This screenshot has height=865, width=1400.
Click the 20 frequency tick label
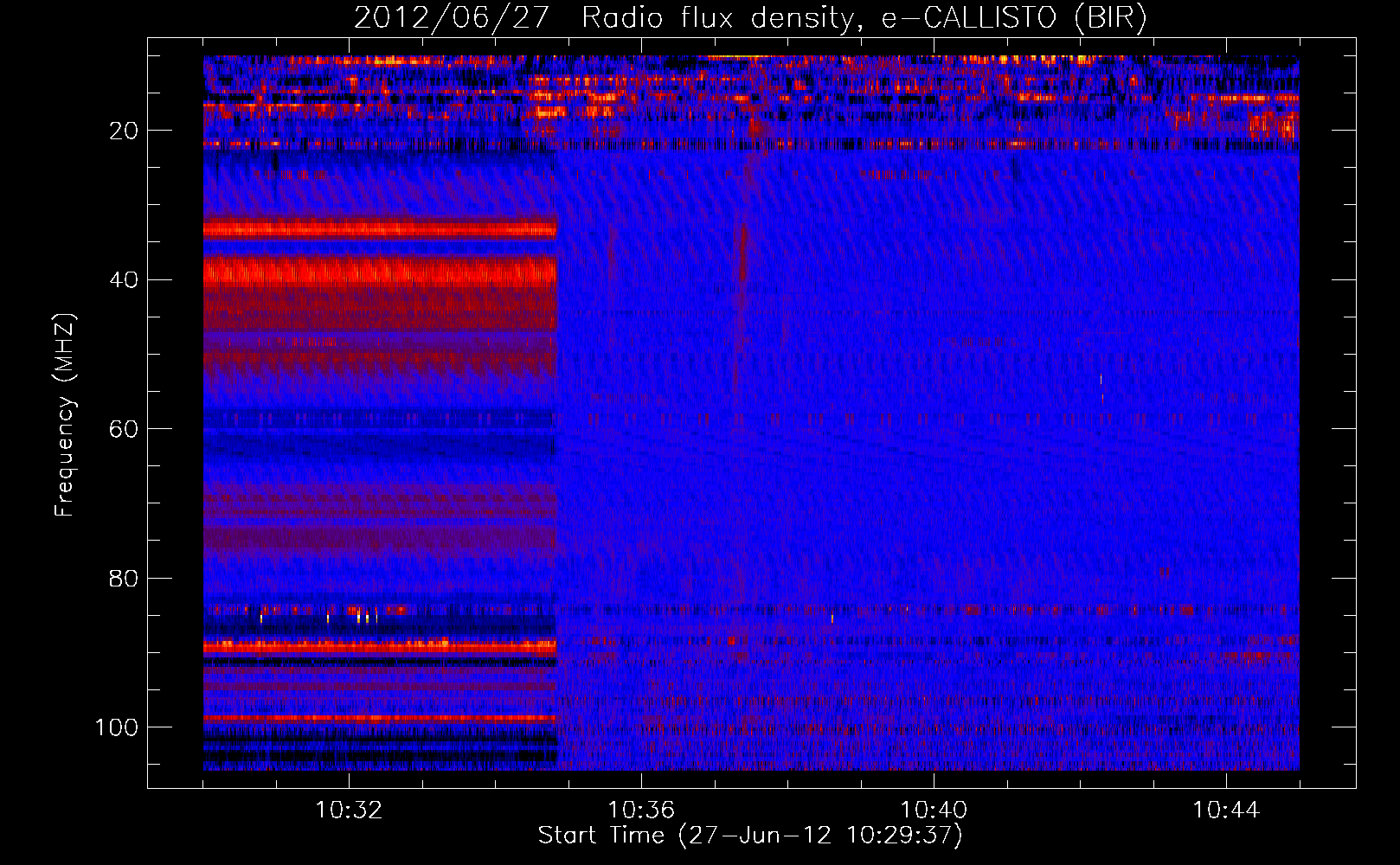pos(125,131)
